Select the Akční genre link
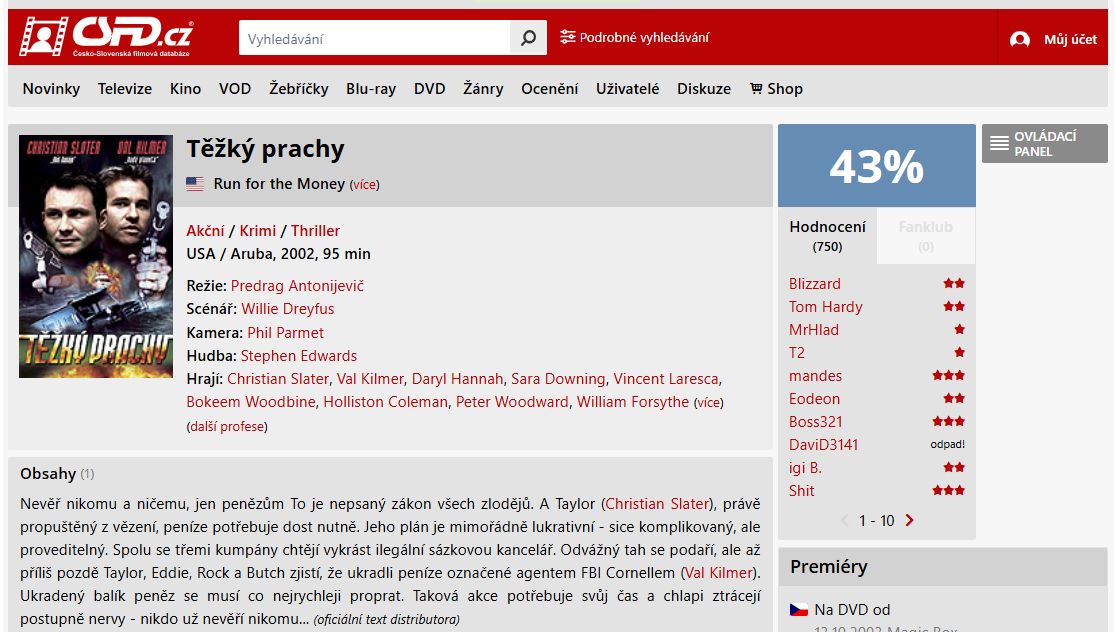This screenshot has width=1116, height=632. point(205,231)
